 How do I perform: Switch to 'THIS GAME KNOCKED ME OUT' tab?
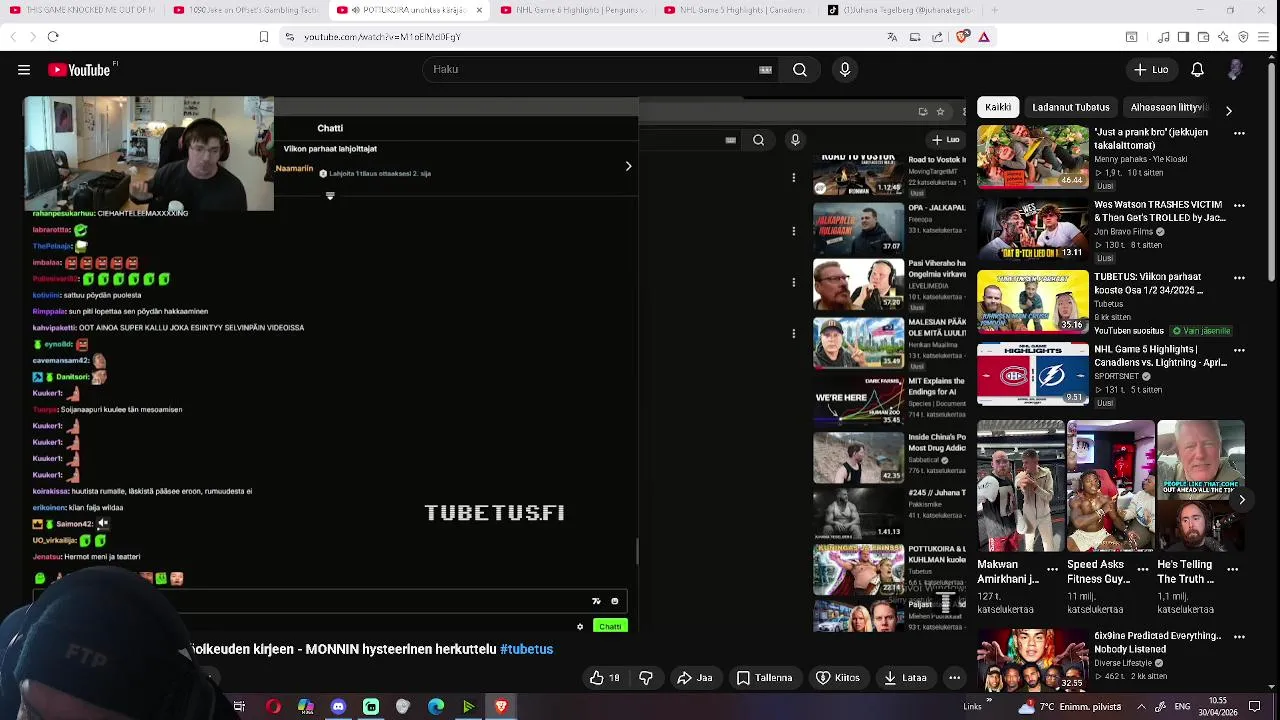tap(82, 10)
